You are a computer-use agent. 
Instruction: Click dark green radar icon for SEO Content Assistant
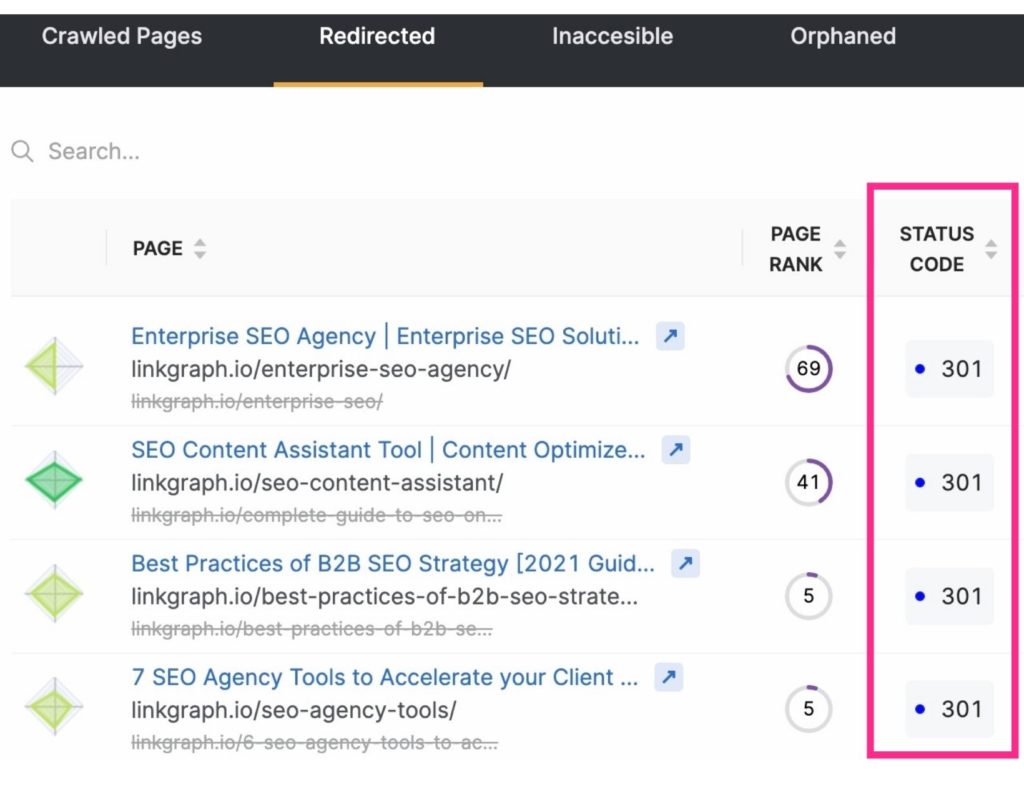click(54, 481)
